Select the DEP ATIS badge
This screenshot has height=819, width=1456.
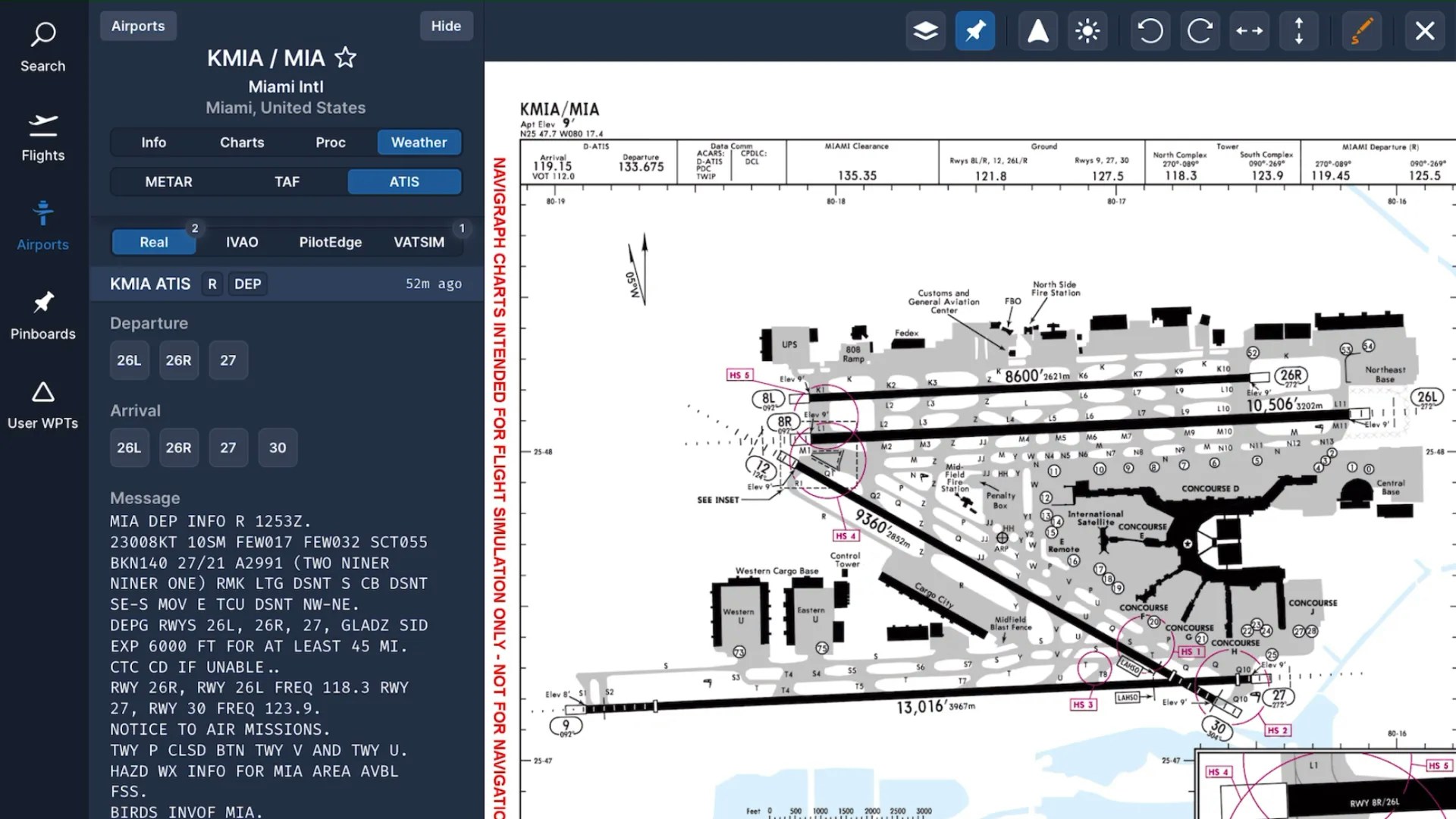(x=247, y=284)
